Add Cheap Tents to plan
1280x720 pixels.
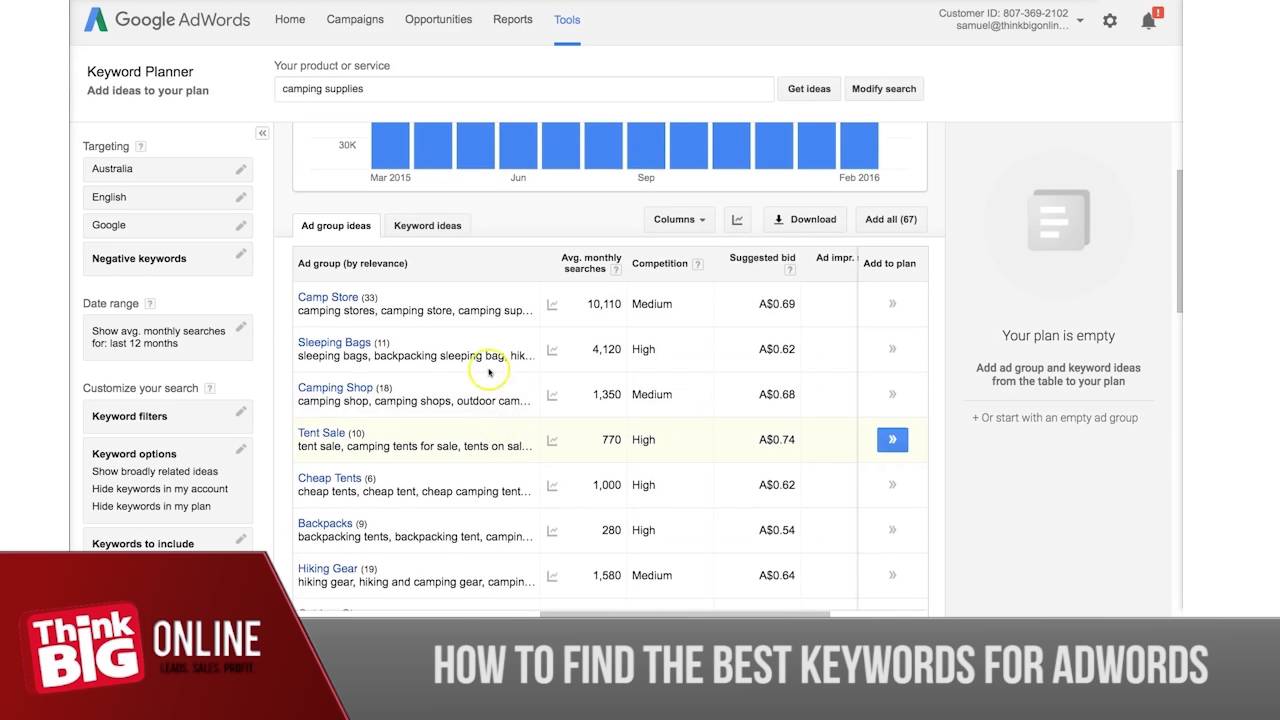click(892, 485)
